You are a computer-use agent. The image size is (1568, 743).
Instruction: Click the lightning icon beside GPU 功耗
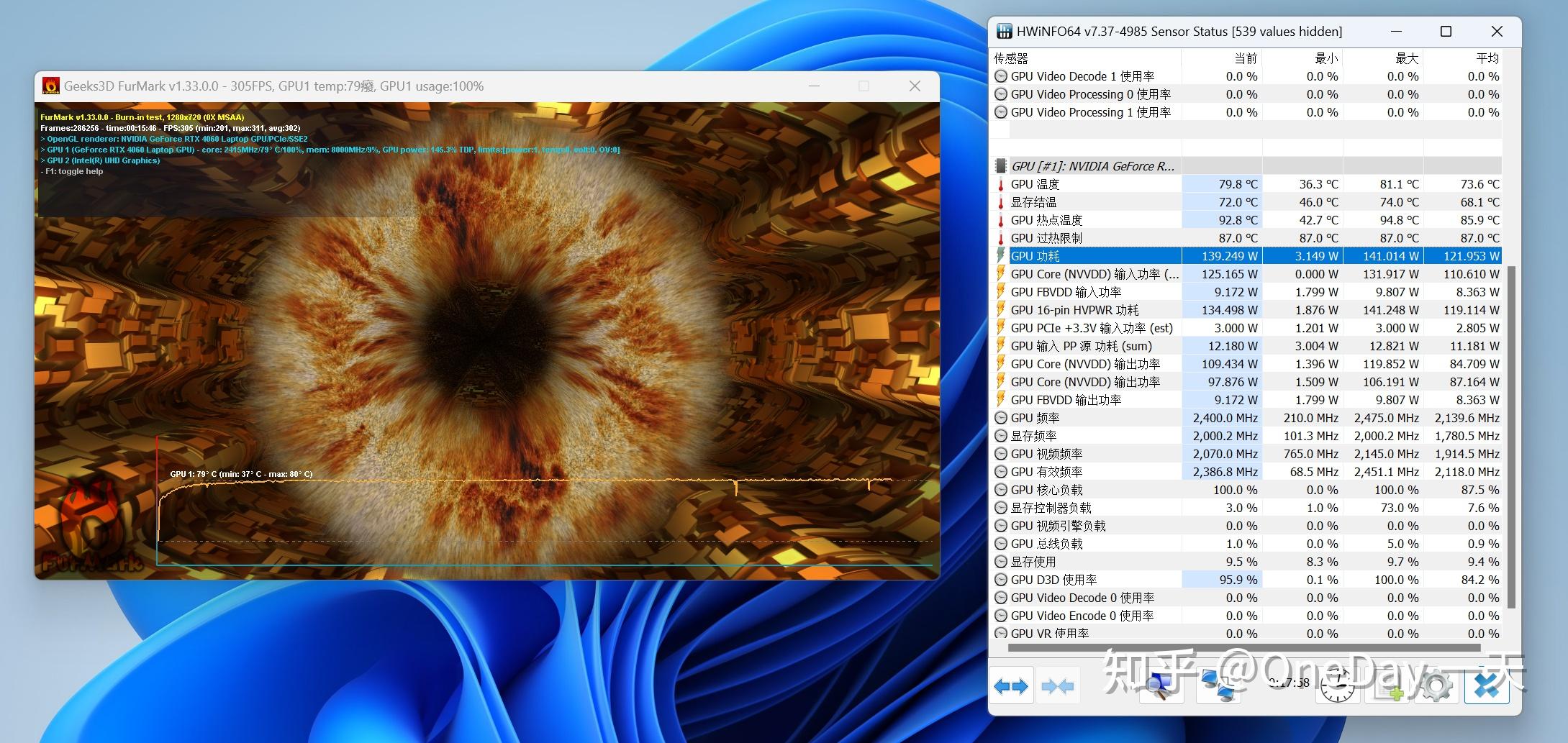(1001, 255)
